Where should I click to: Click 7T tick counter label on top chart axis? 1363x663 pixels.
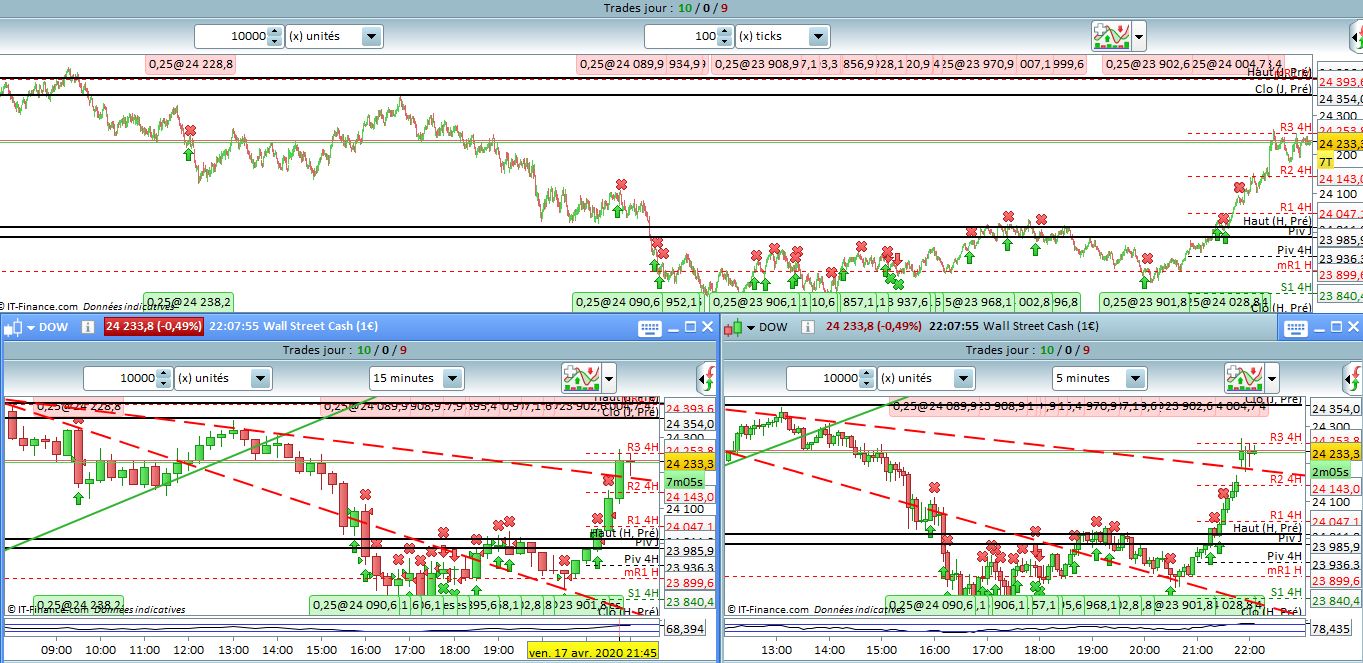1325,162
